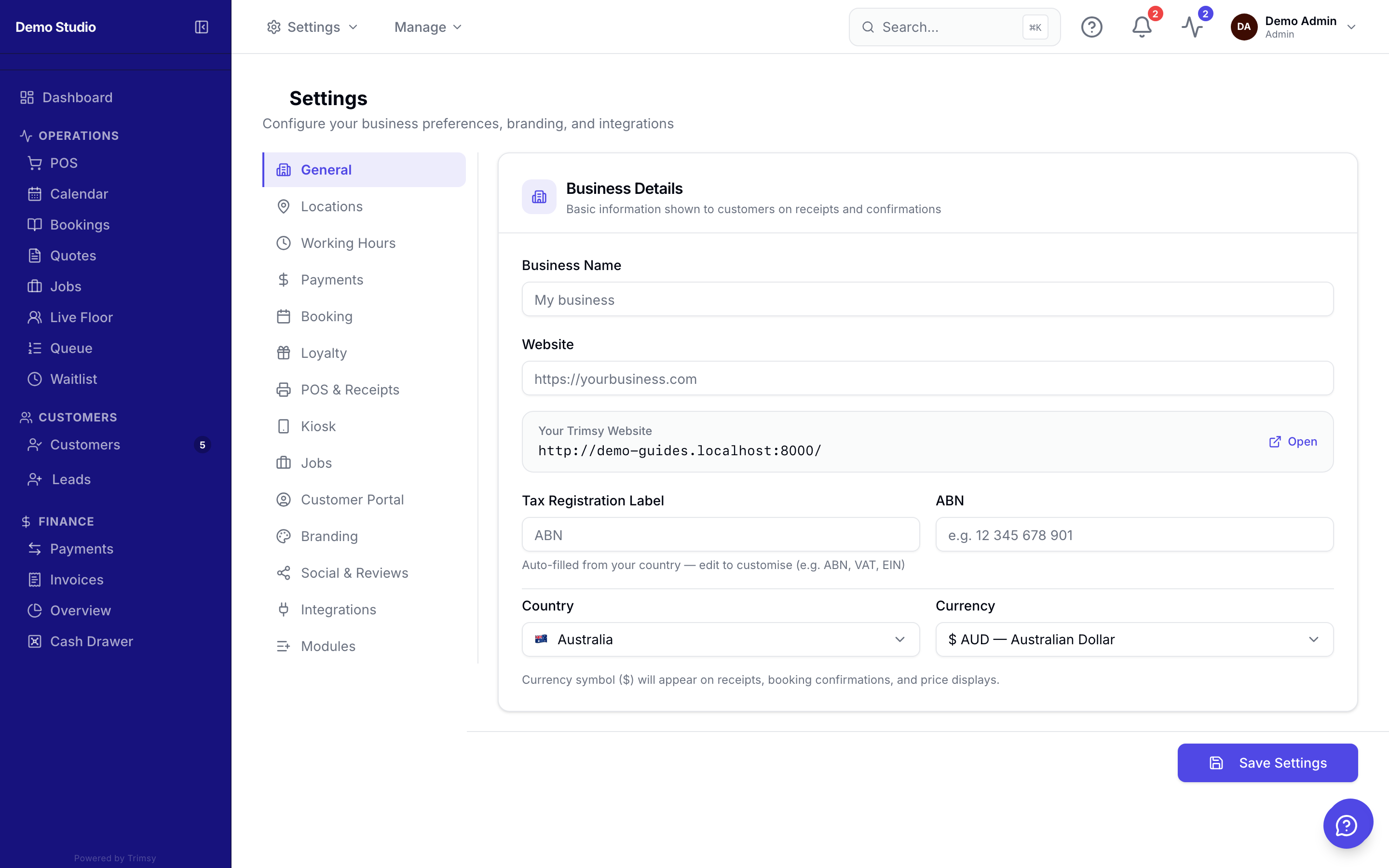Open the Currency dropdown showing AUD
1389x868 pixels.
pyautogui.click(x=1134, y=639)
